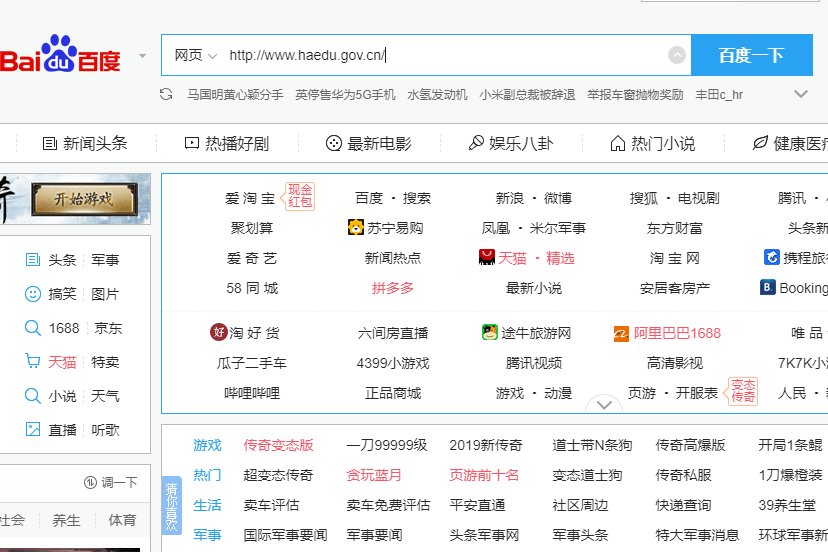
Task: Click the red 好 icon for 淘好货
Action: click(219, 332)
